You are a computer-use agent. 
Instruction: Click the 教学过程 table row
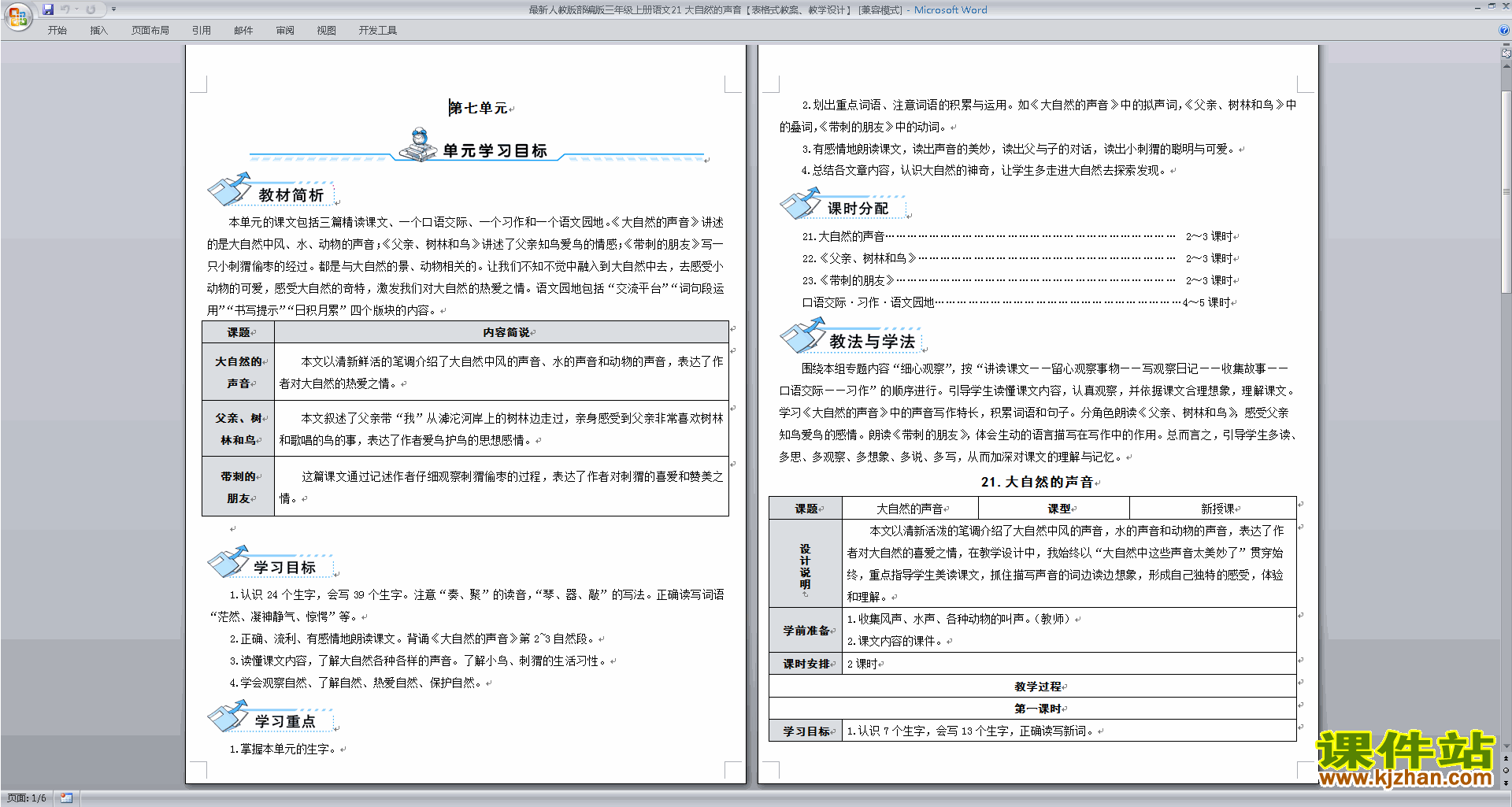coord(1033,686)
